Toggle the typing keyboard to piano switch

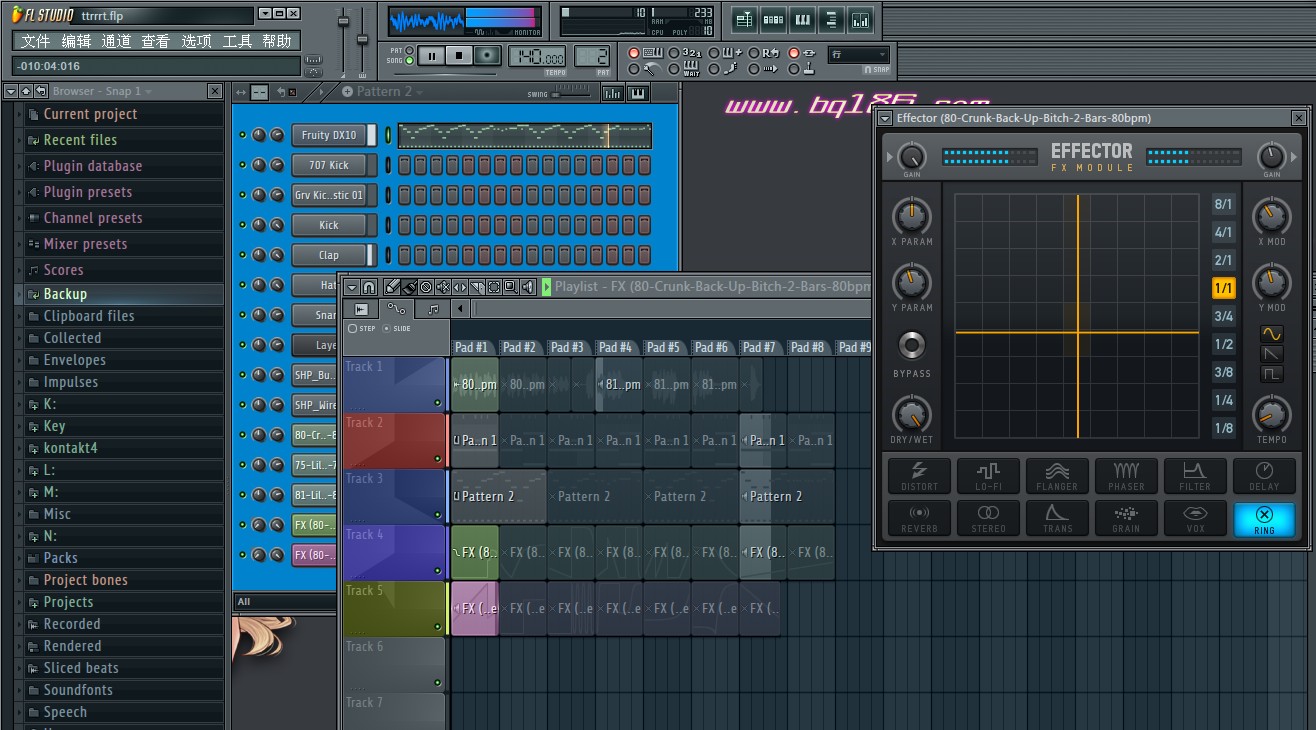(x=634, y=53)
